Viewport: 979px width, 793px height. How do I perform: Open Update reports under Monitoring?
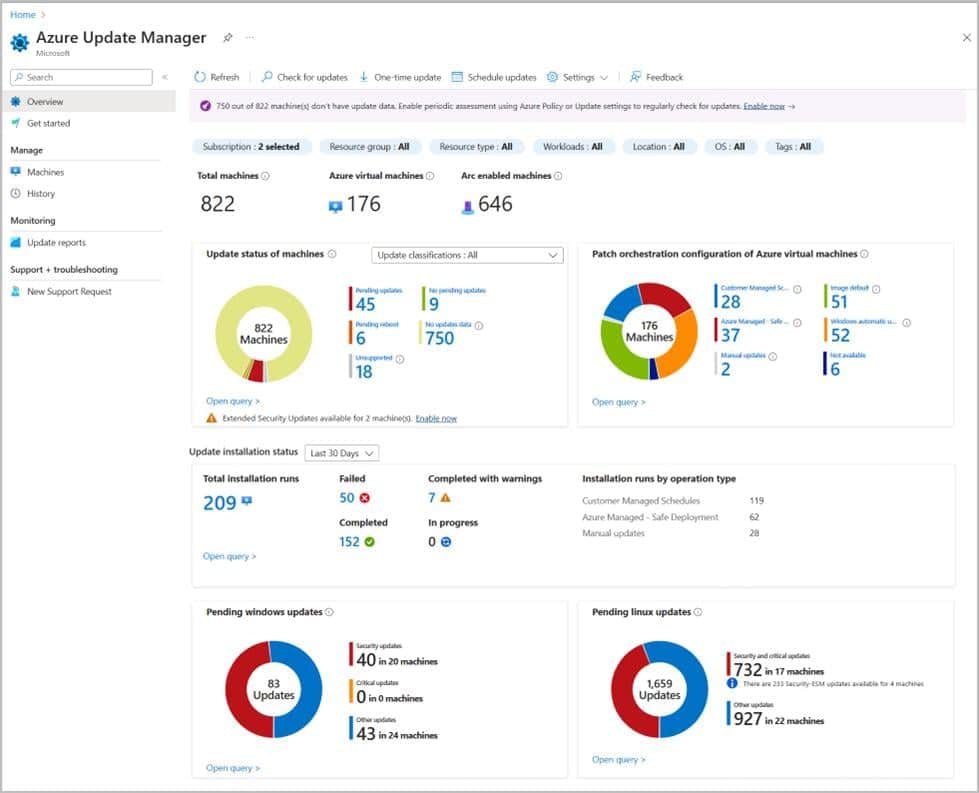pyautogui.click(x=55, y=243)
